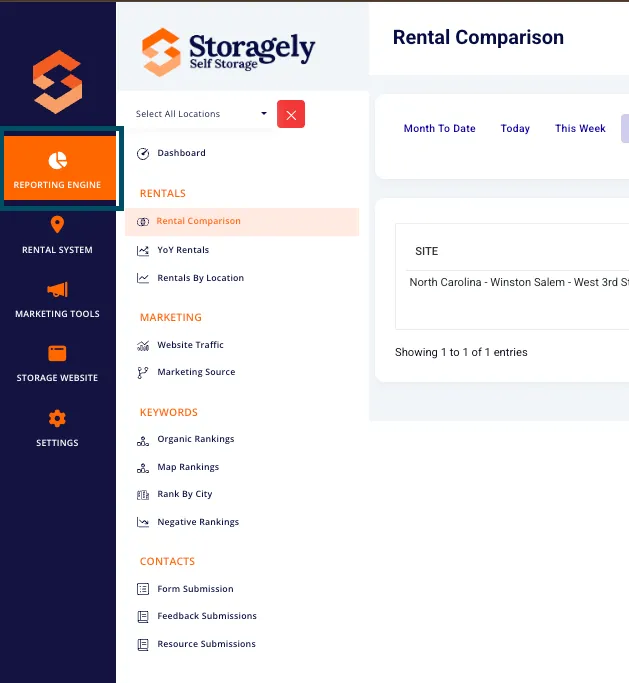Open the Reporting Engine section
The image size is (629, 683).
(60, 168)
